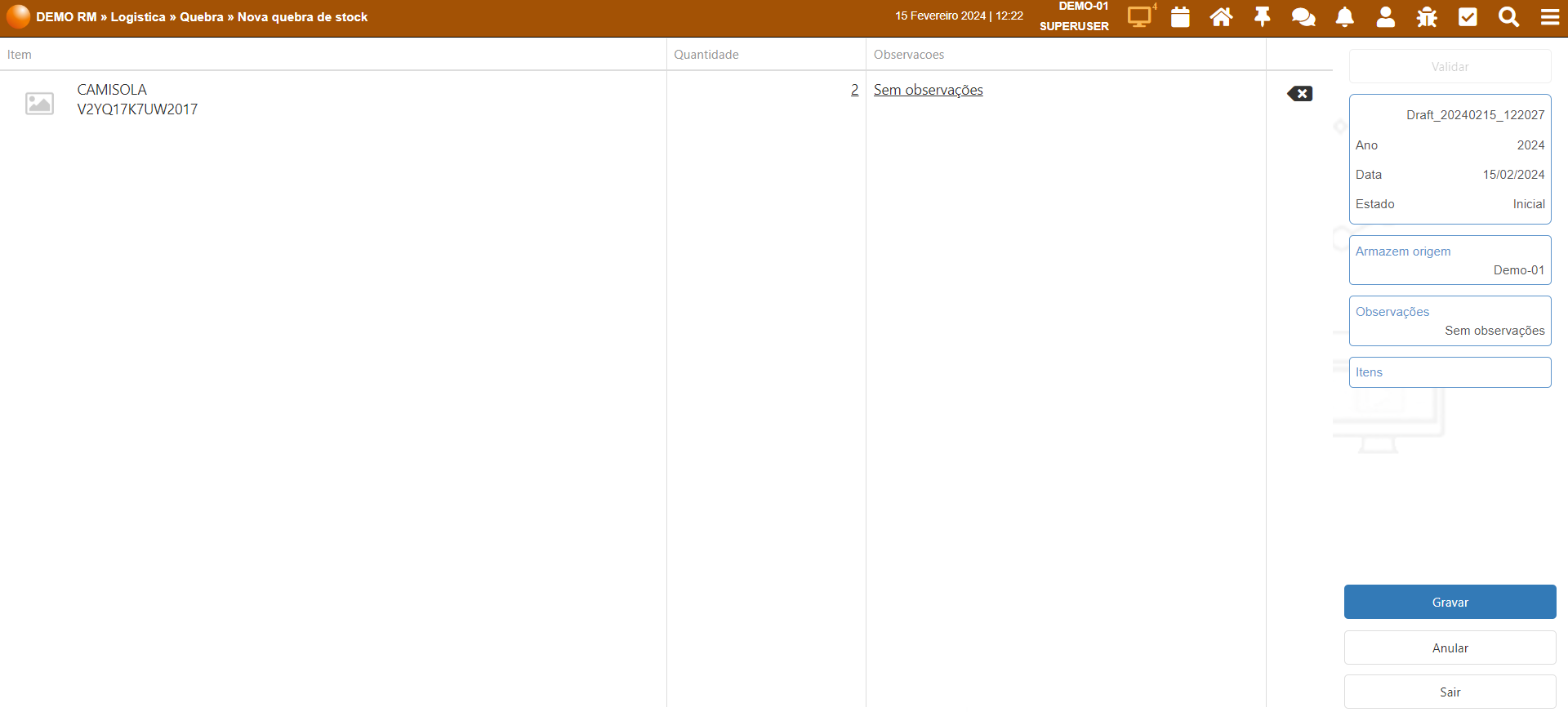Click the Gravar button

tap(1450, 602)
